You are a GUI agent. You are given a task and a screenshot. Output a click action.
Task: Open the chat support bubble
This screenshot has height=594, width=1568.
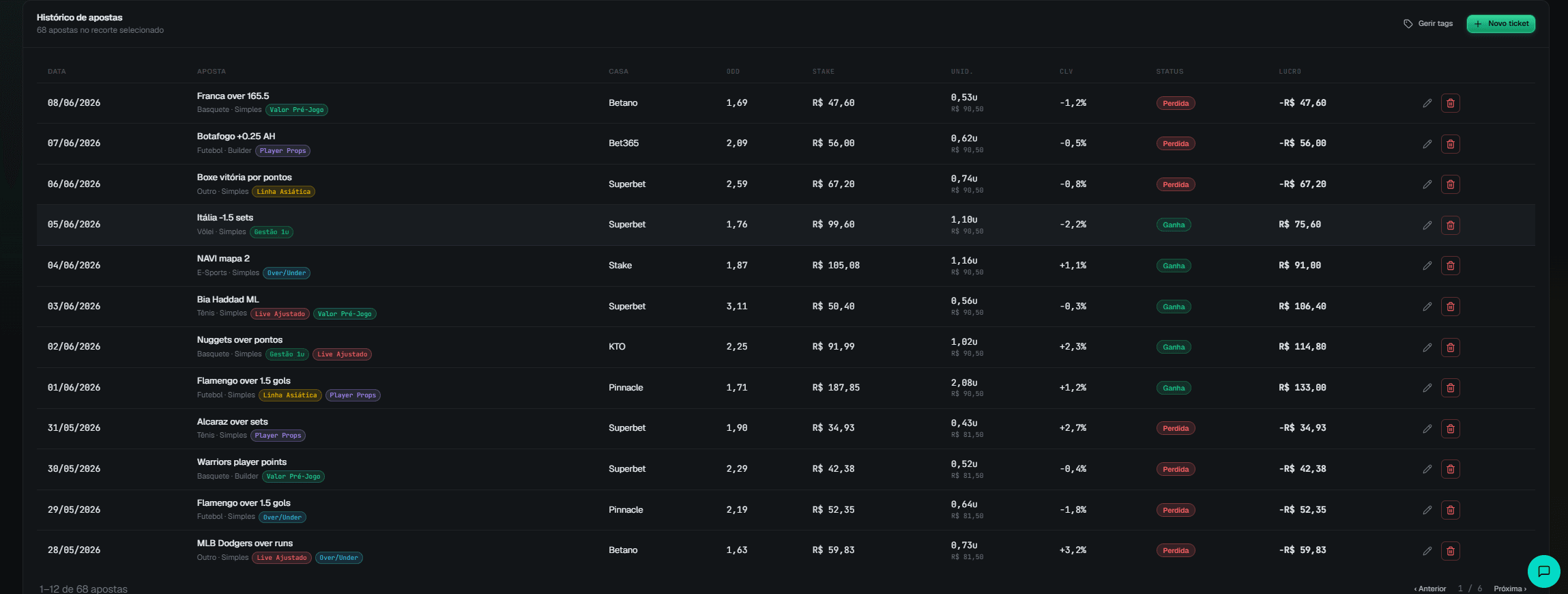(x=1543, y=571)
